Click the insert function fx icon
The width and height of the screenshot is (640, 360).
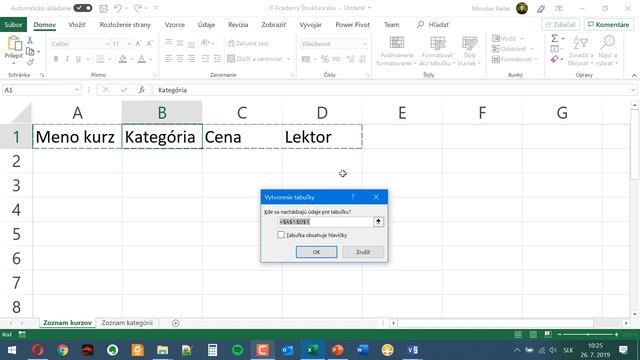point(142,90)
